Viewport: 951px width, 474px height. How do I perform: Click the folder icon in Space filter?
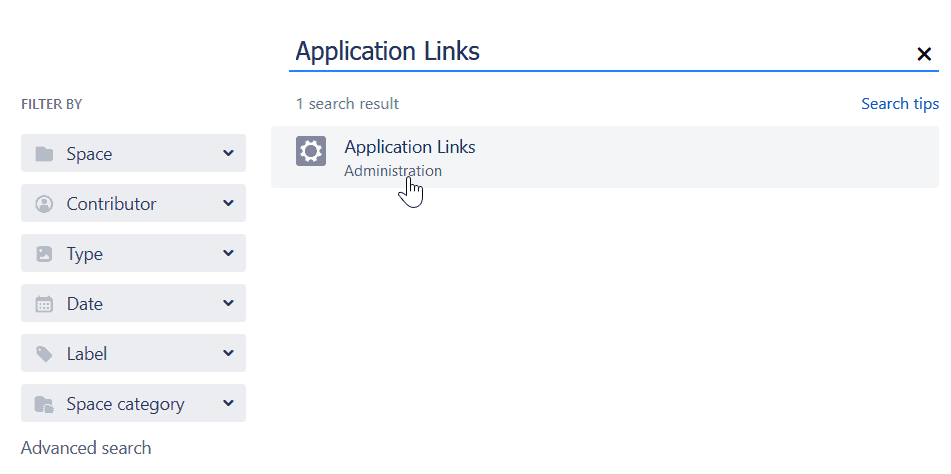tap(44, 154)
